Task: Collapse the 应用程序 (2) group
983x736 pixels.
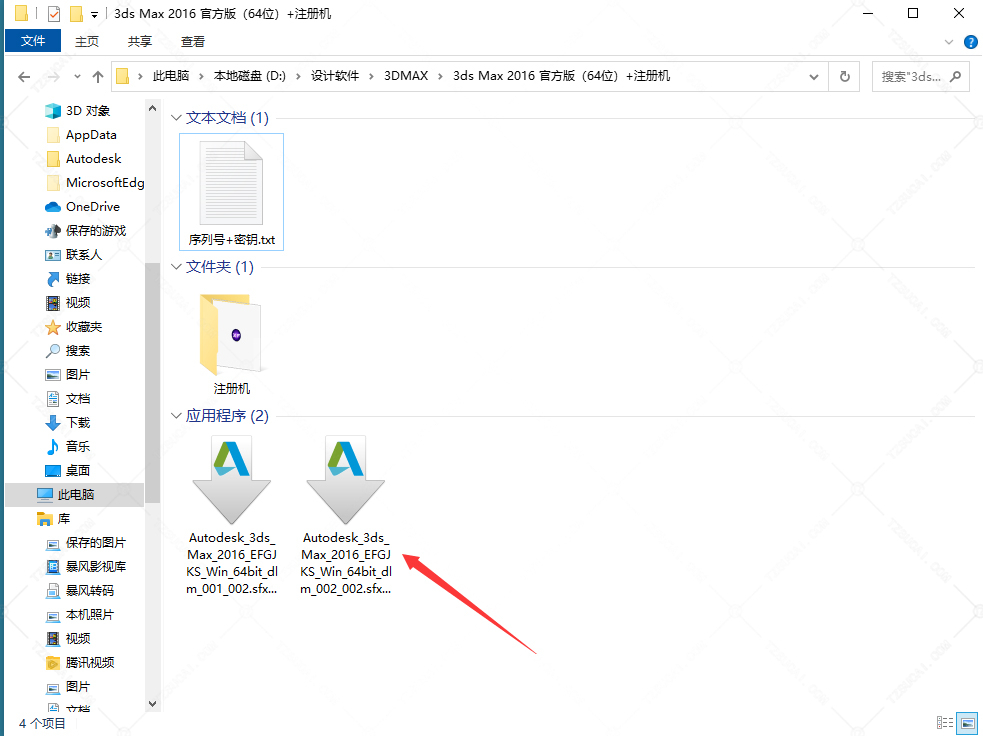Action: [x=176, y=416]
